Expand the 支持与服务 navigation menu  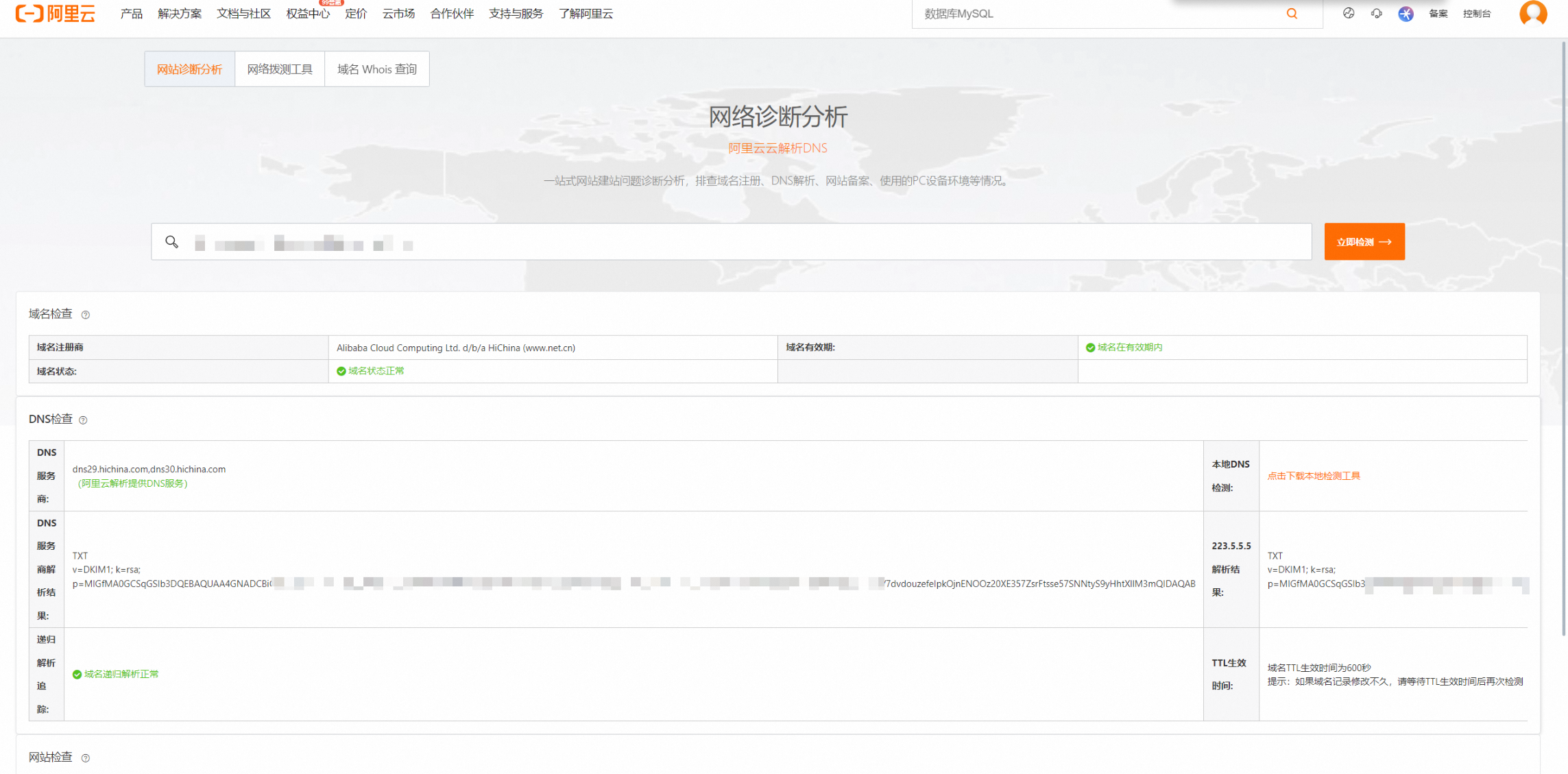pos(516,14)
